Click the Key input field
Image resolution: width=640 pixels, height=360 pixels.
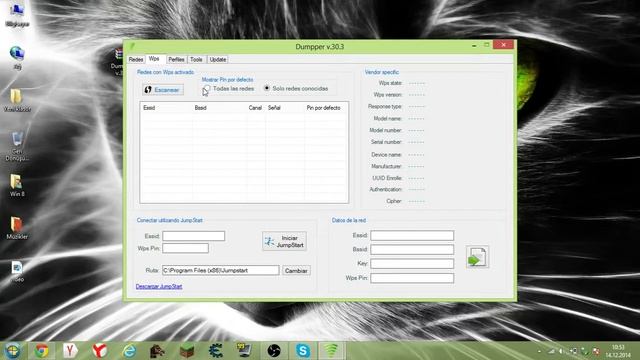(x=412, y=264)
